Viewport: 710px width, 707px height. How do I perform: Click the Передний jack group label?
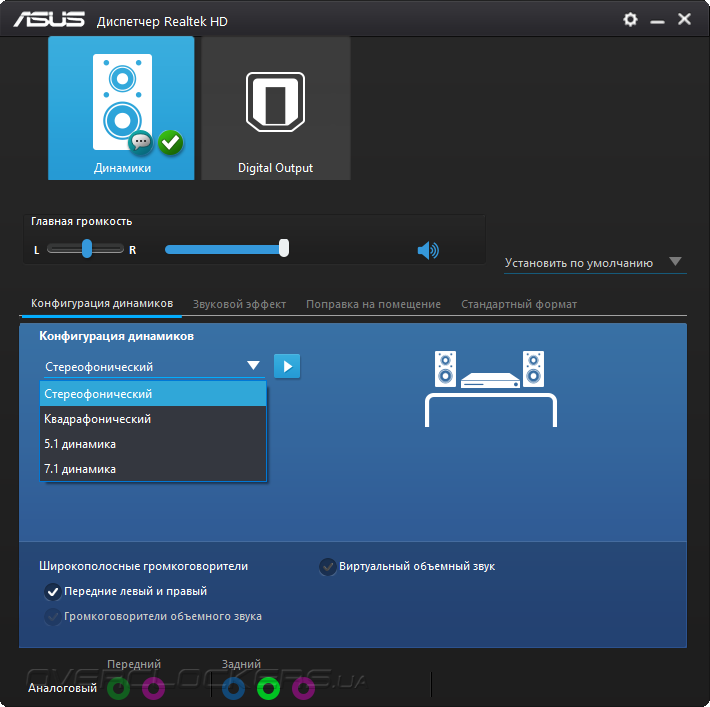[x=134, y=664]
